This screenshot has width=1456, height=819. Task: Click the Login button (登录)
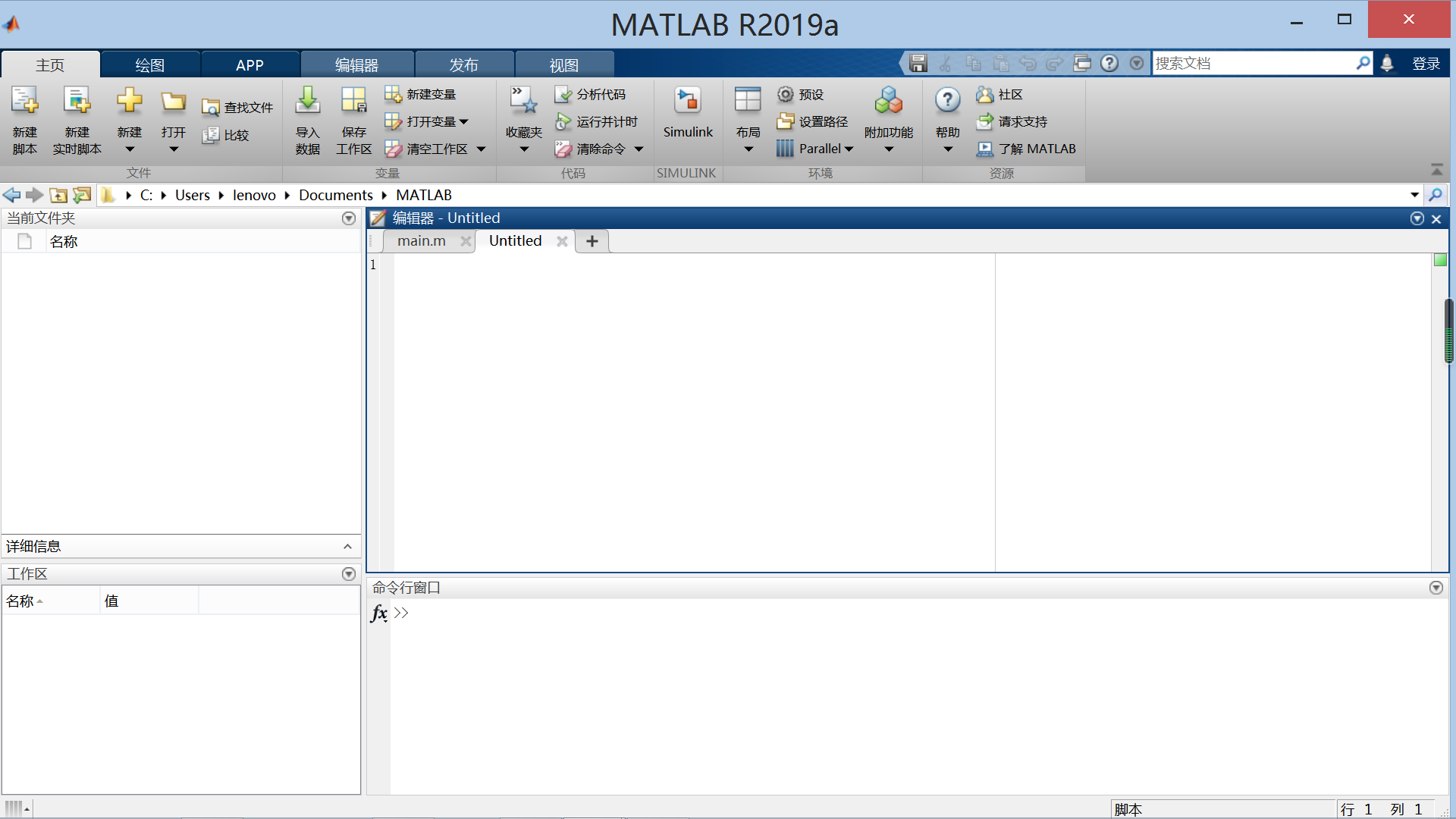tap(1426, 63)
